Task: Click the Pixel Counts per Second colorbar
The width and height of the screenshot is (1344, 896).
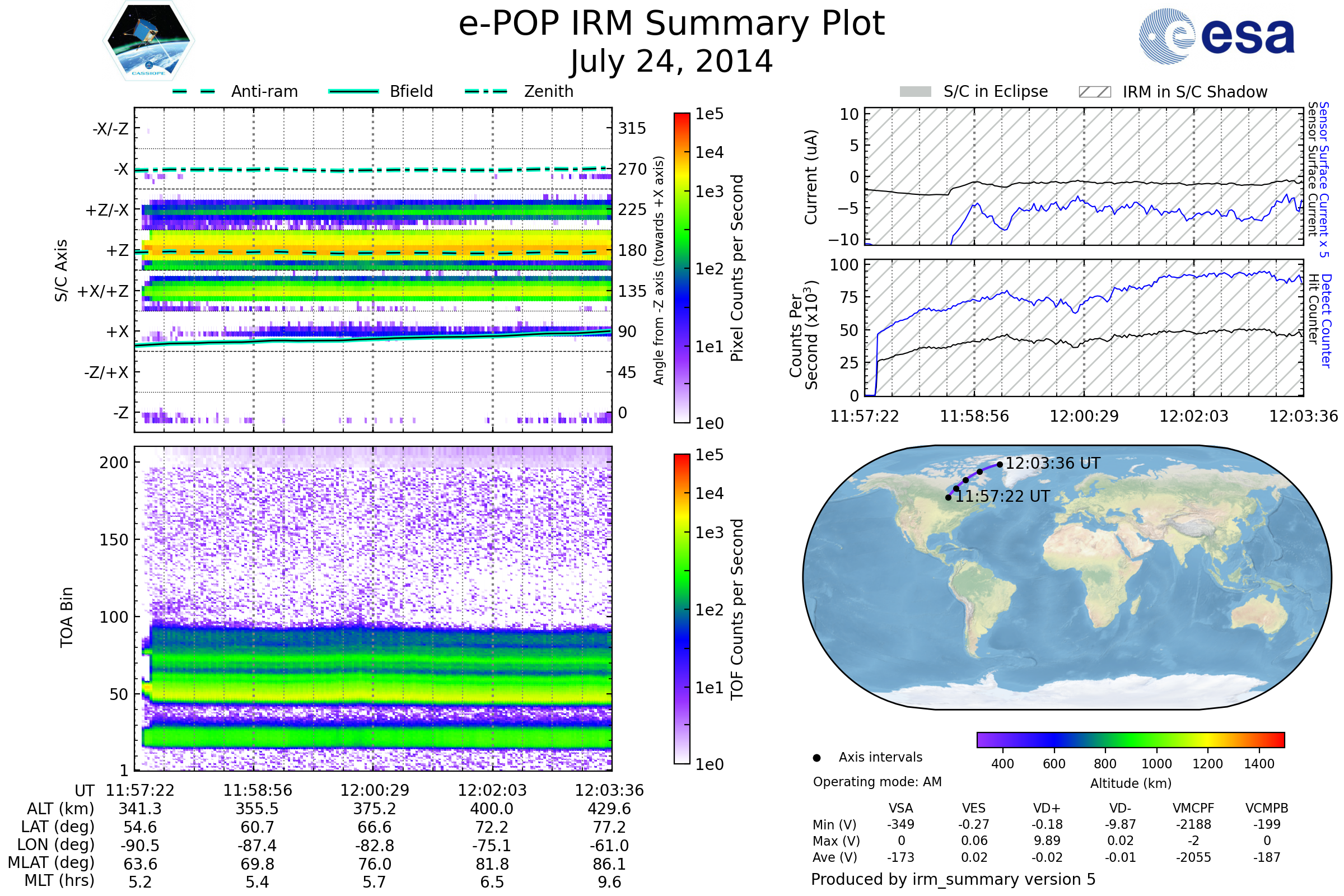Action: pos(682,268)
